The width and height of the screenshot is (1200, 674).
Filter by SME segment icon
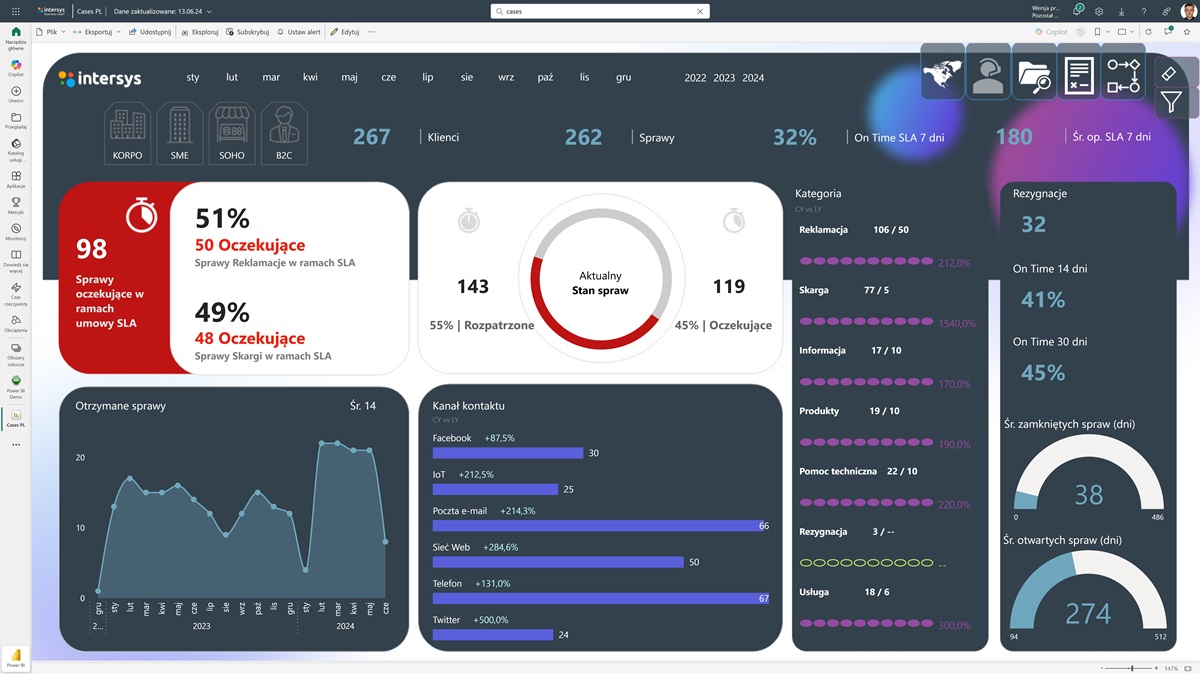[x=179, y=133]
